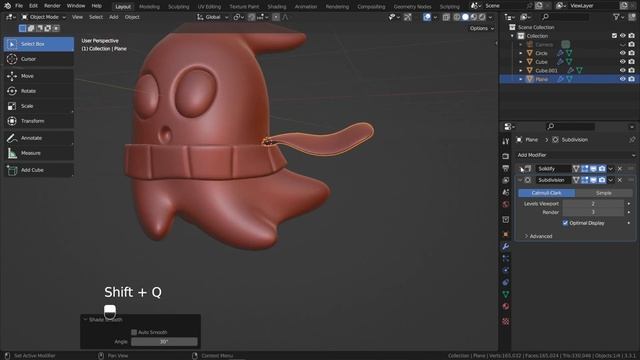
Task: Select the Add Cube tool
Action: 39,170
